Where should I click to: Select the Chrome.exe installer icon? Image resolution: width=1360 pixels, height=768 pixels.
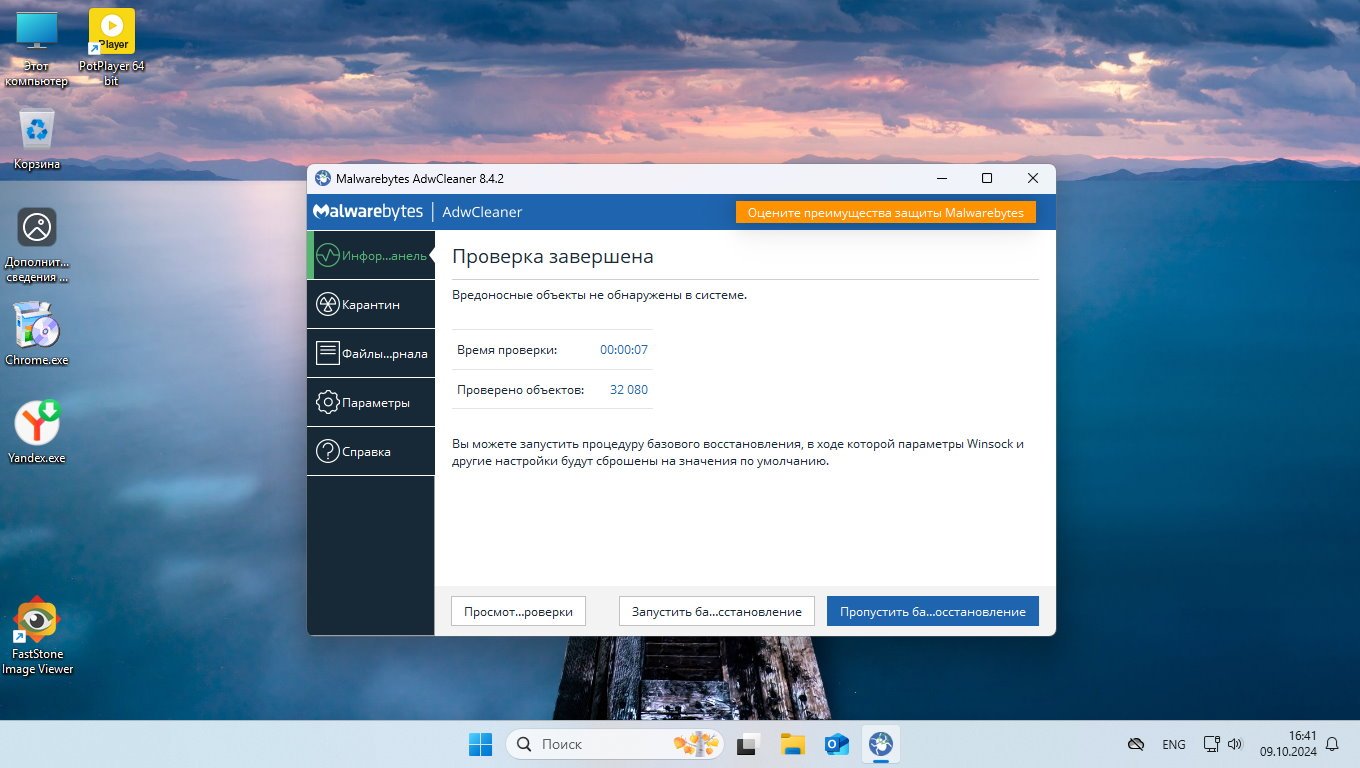coord(37,333)
